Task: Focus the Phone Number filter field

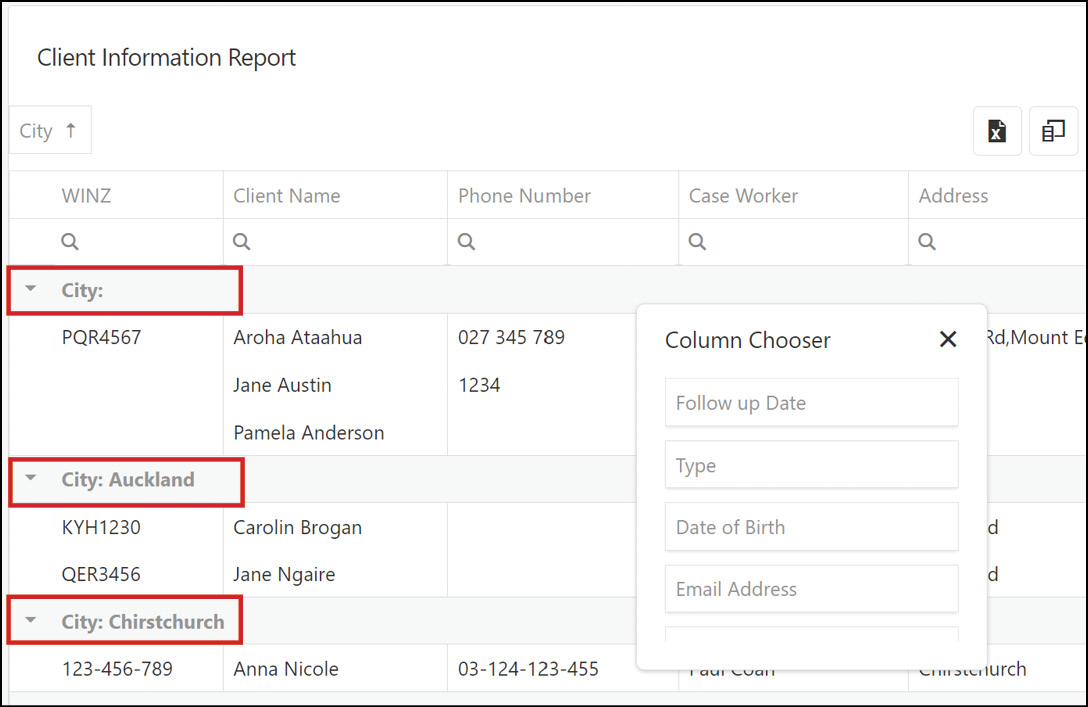Action: click(563, 241)
